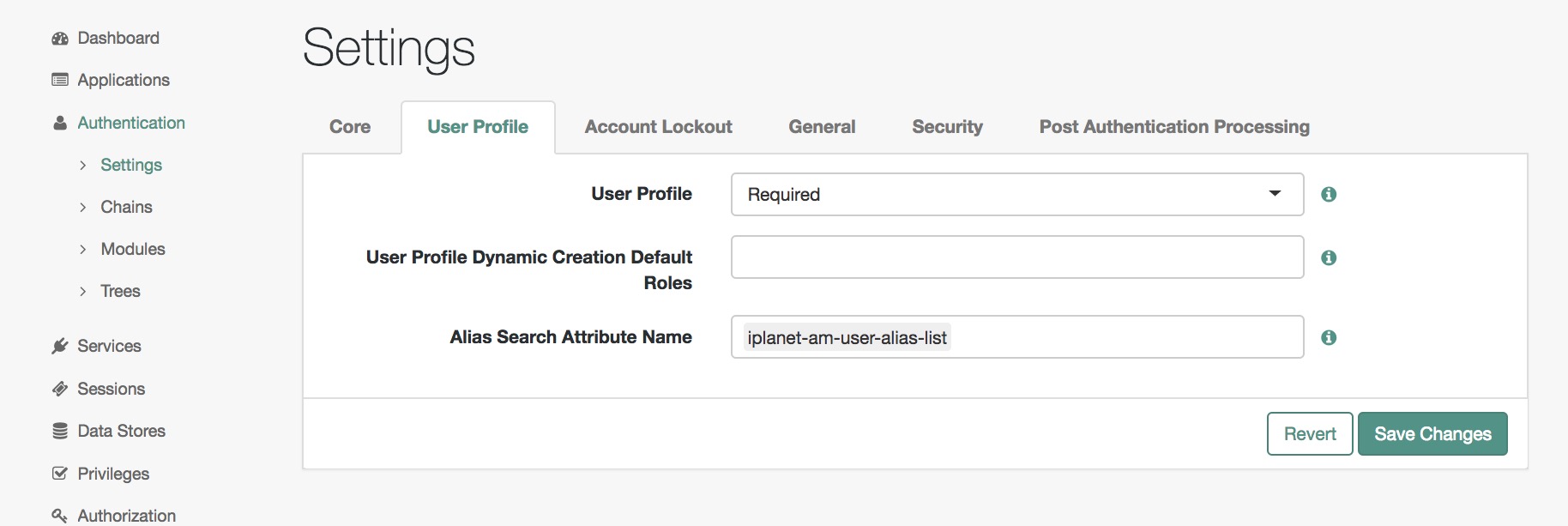1568x526 pixels.
Task: Click the Sessions ticket icon
Action: [60, 389]
